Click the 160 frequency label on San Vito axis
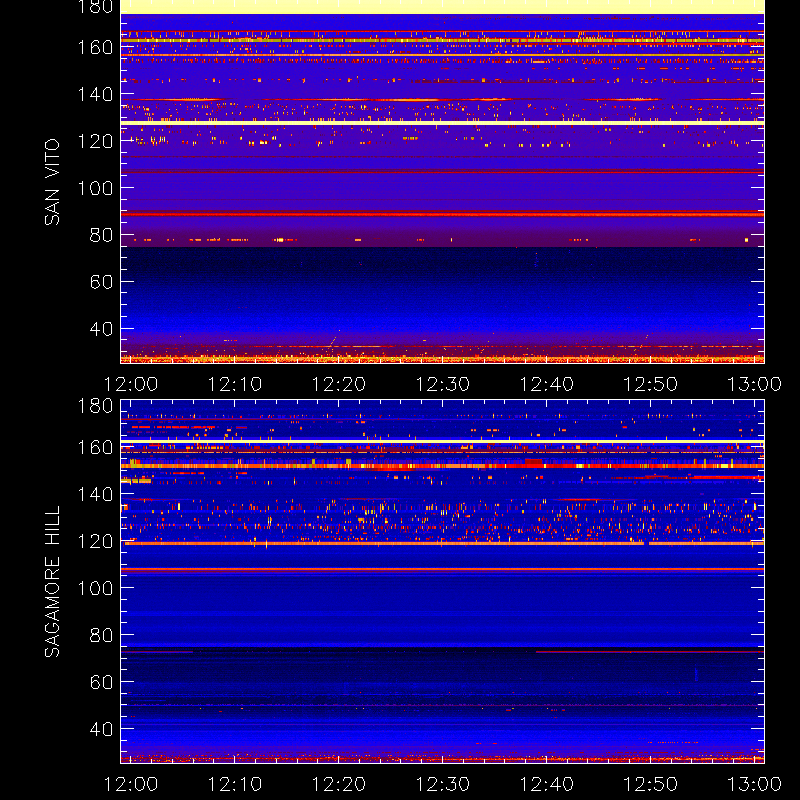 [x=95, y=47]
